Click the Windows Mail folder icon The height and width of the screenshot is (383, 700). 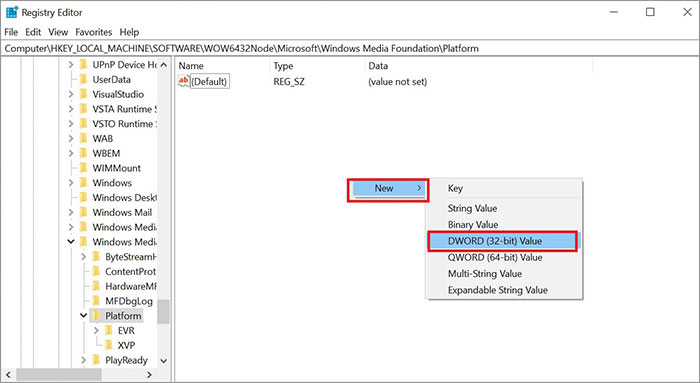click(x=83, y=212)
